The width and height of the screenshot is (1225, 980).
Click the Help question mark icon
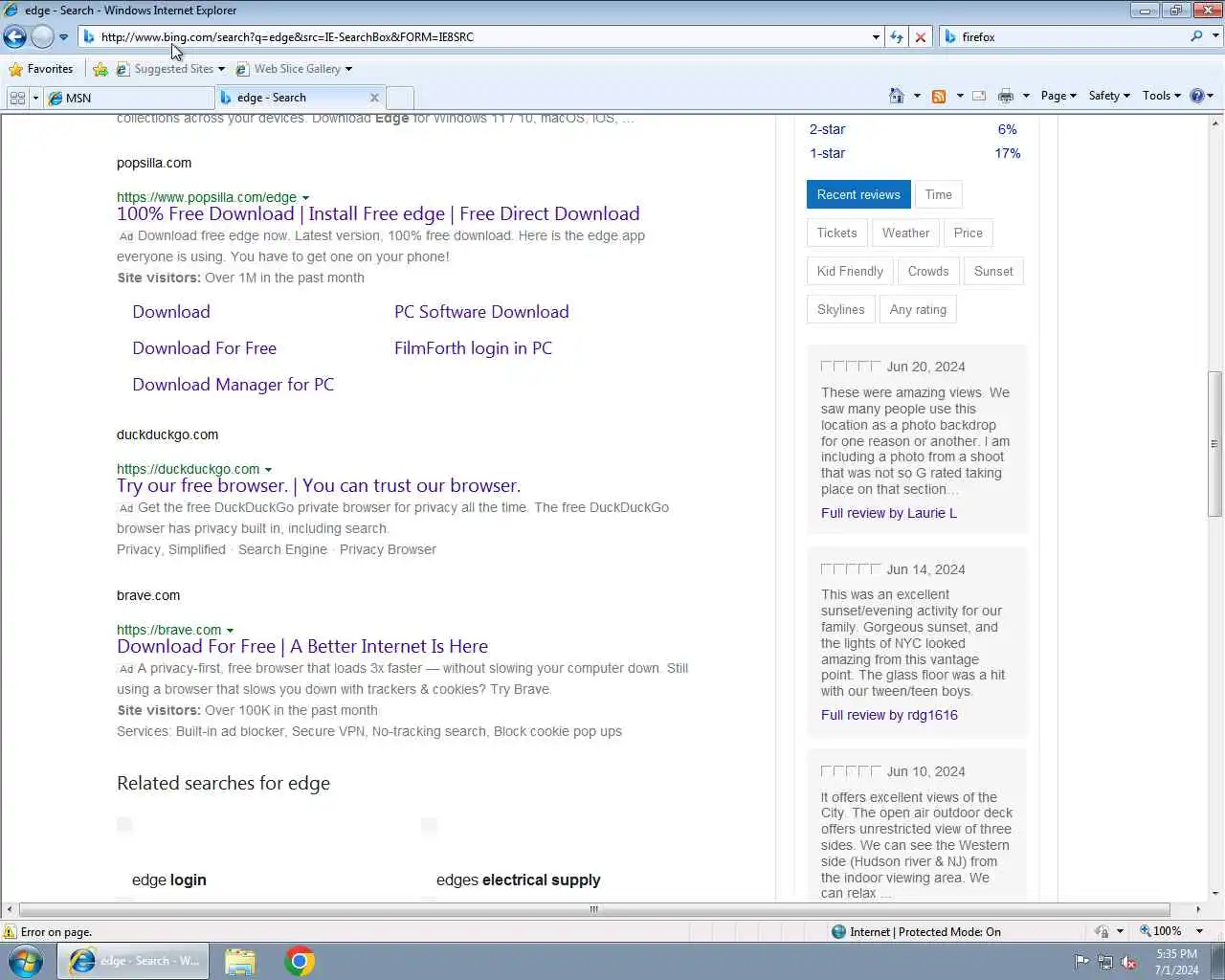[1197, 96]
